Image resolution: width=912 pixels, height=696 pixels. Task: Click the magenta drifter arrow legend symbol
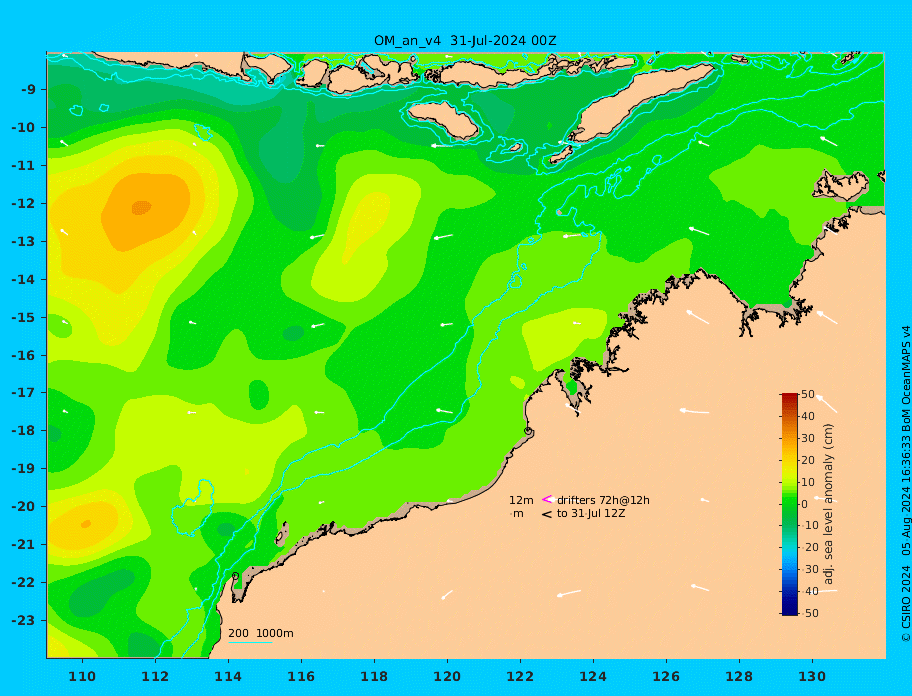pos(547,499)
